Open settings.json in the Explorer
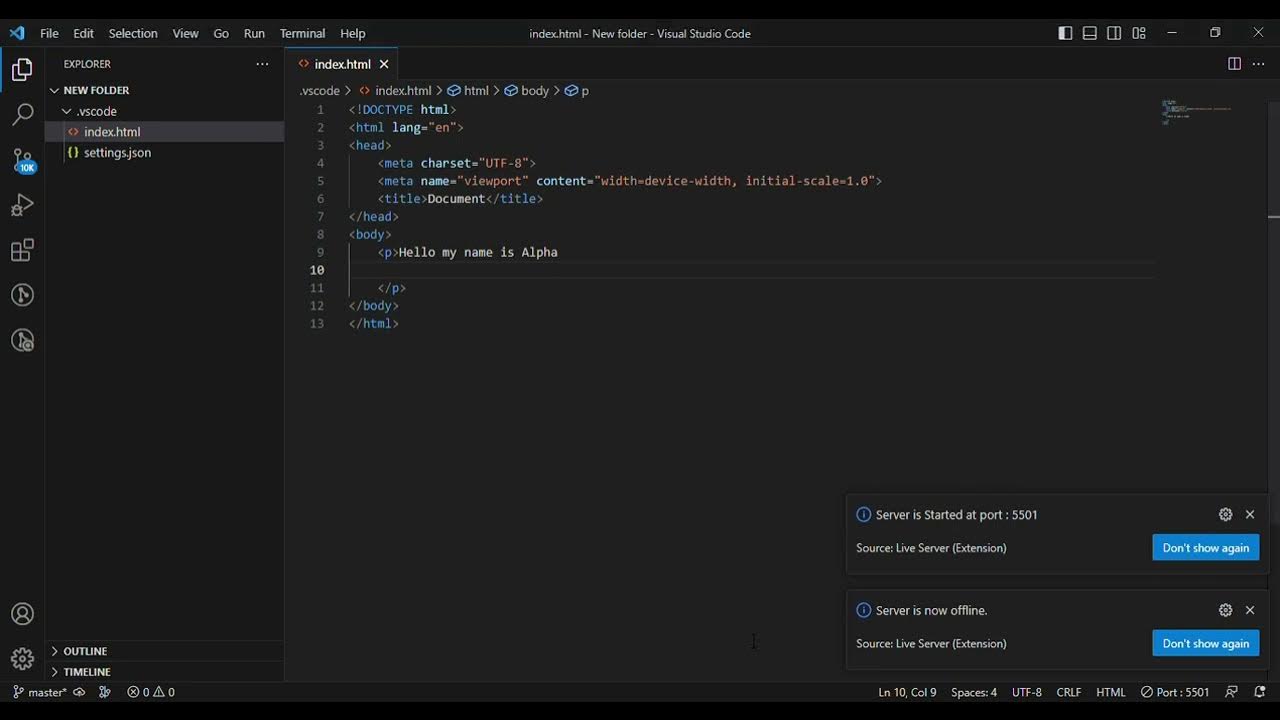The image size is (1280, 720). [x=117, y=153]
